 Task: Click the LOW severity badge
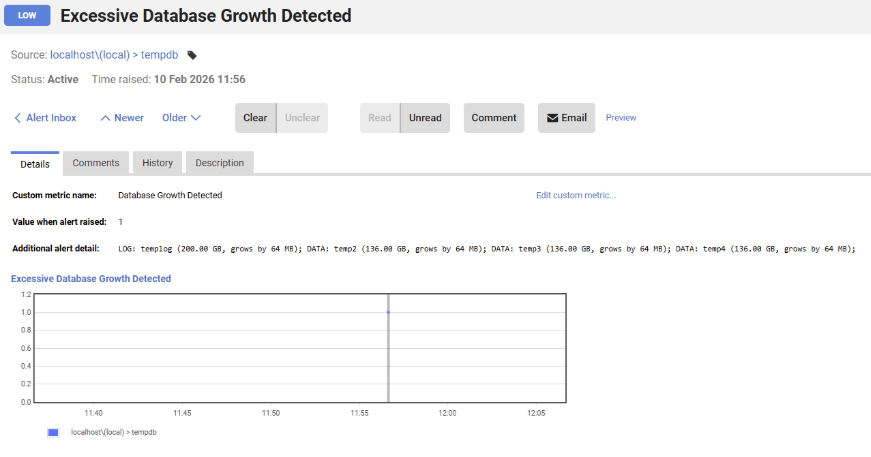pos(27,16)
